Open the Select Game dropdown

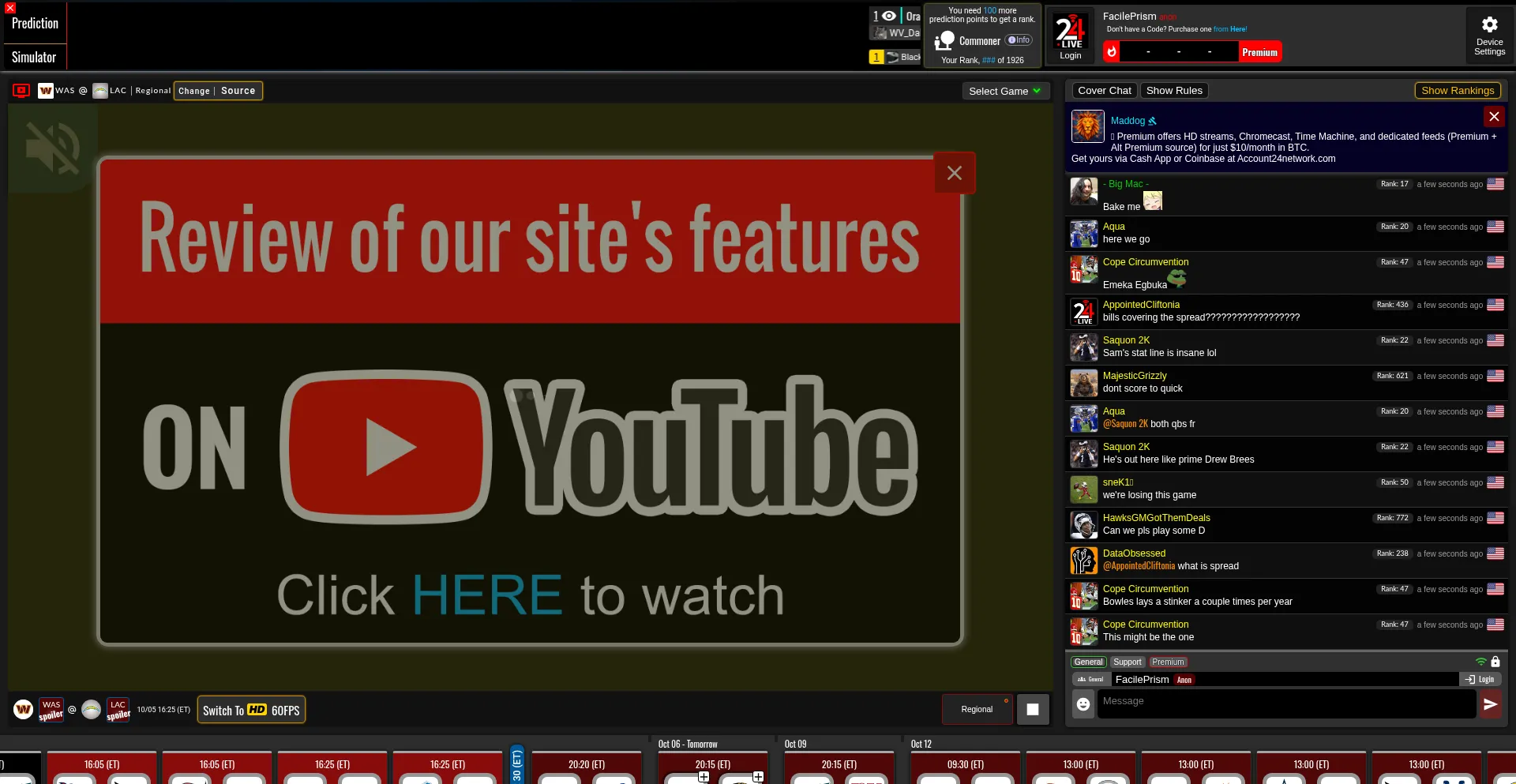1004,91
